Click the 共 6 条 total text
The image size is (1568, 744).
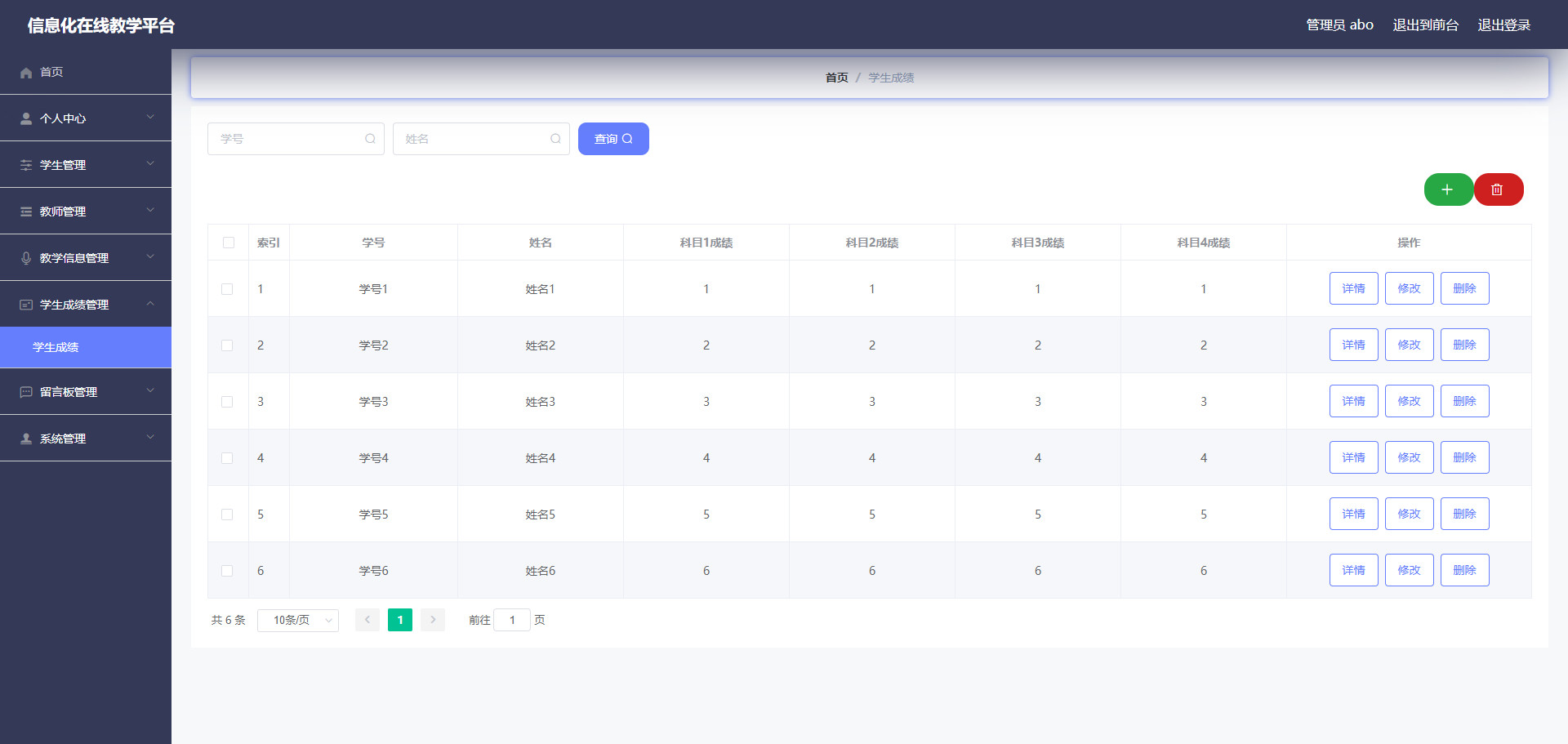click(228, 620)
